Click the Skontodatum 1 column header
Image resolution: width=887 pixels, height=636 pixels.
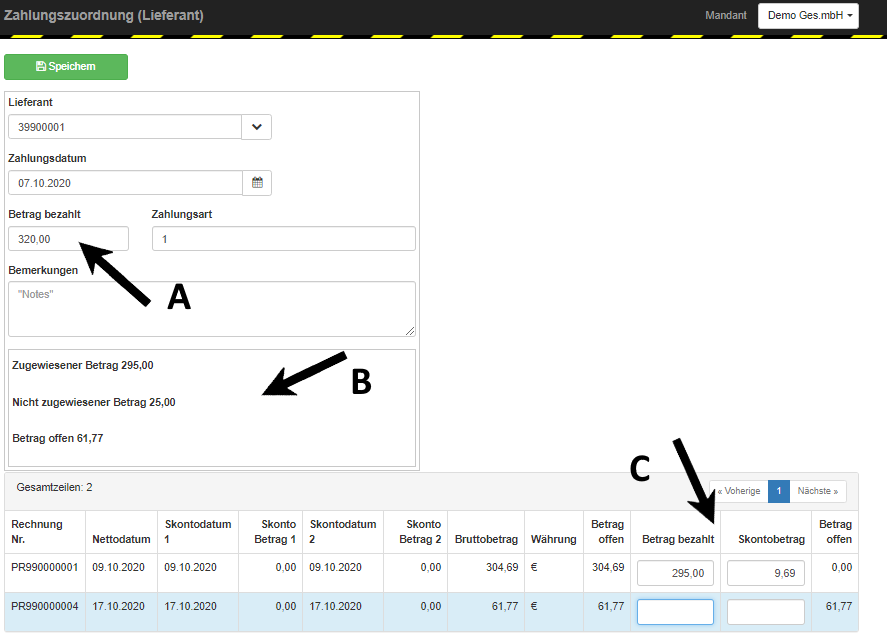(x=197, y=532)
